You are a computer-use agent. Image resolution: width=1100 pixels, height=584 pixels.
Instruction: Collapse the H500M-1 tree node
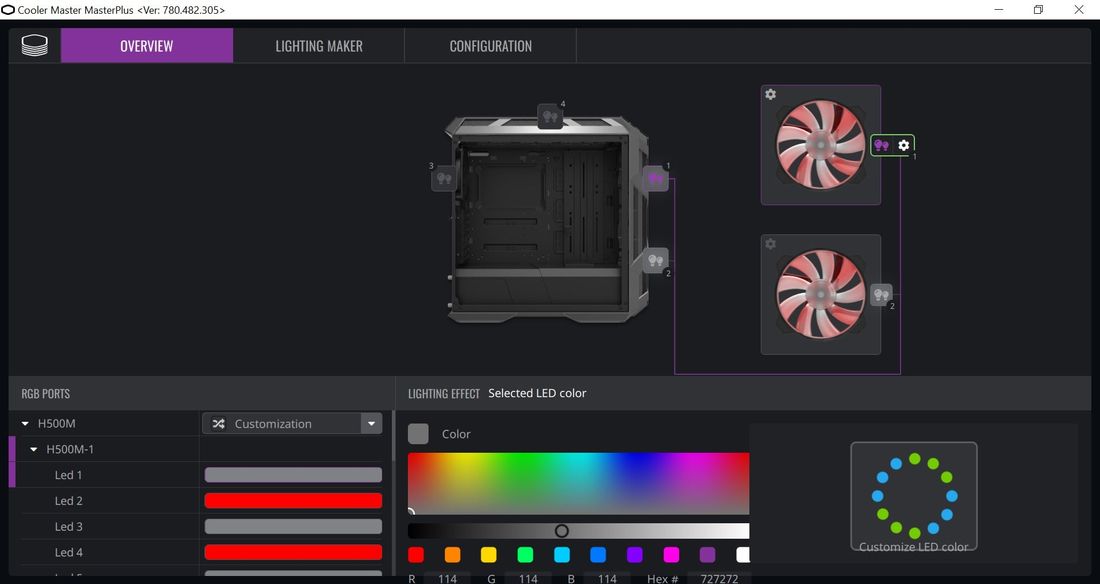tap(34, 449)
